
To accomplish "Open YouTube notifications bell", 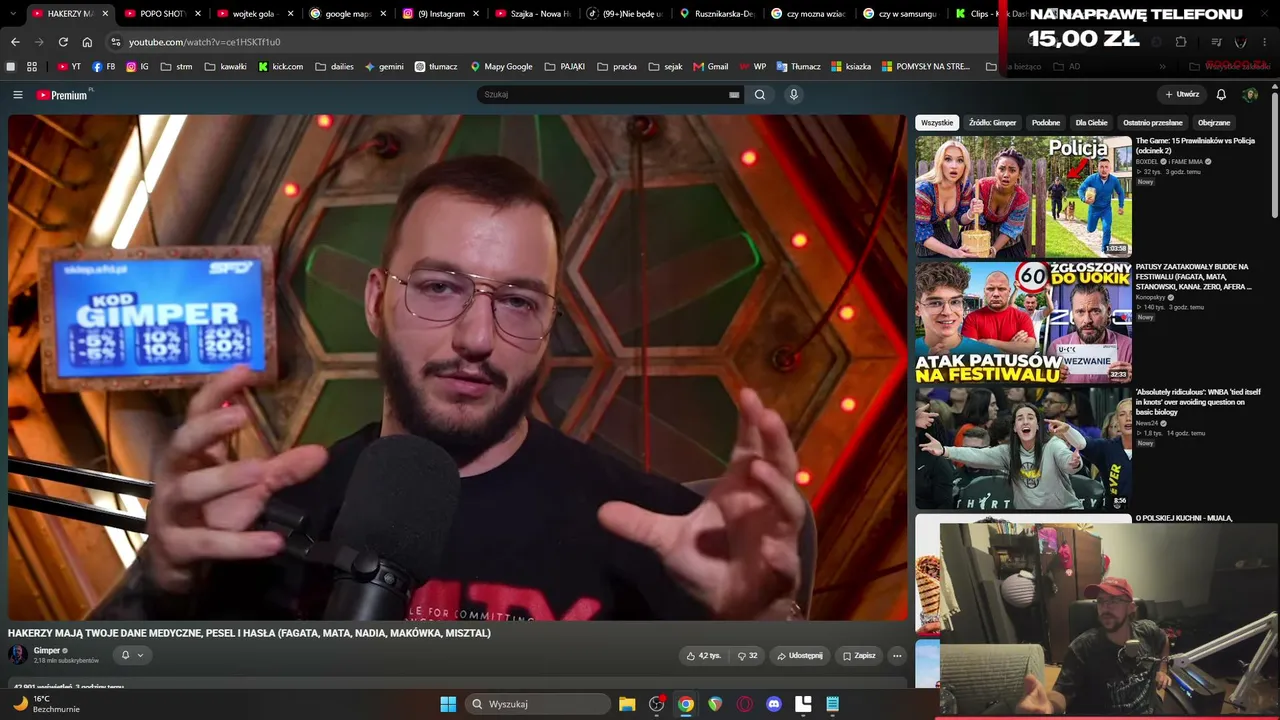I will tap(1221, 95).
